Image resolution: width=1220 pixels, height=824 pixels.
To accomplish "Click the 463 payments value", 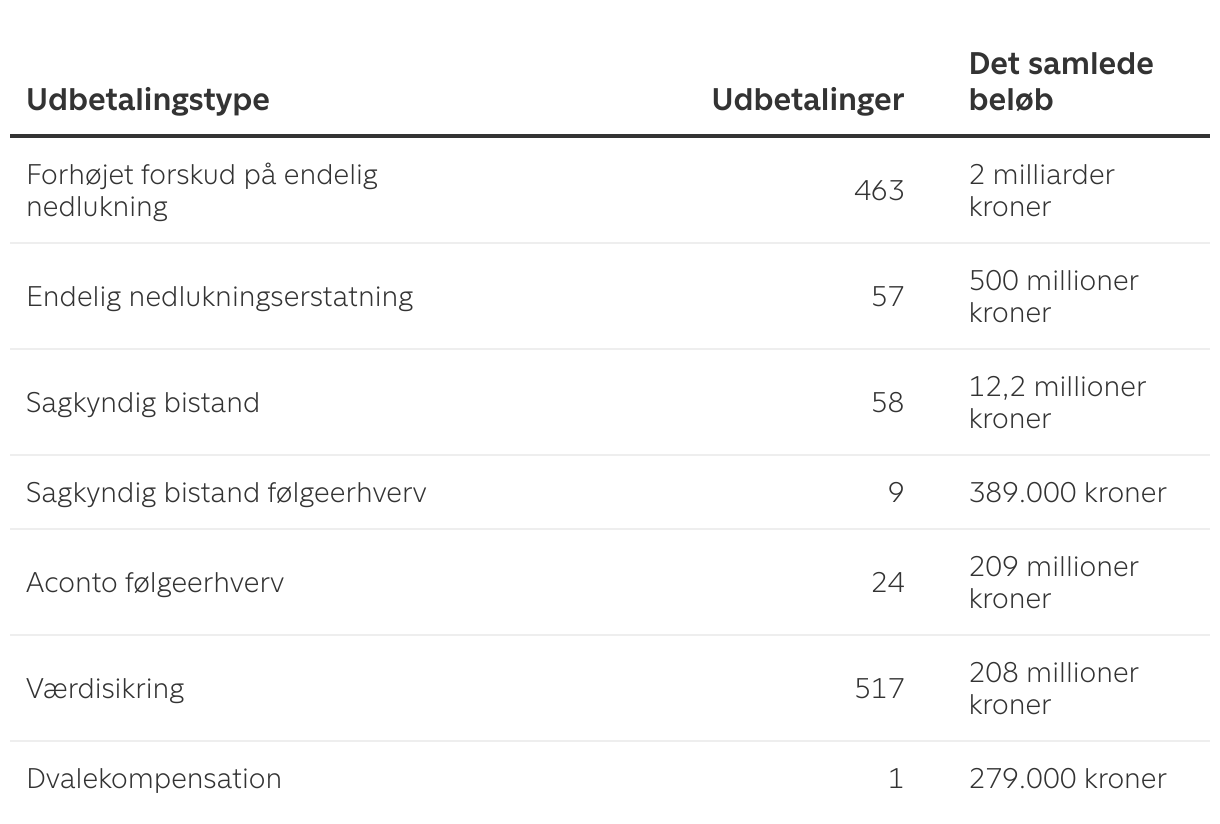I will pos(879,190).
